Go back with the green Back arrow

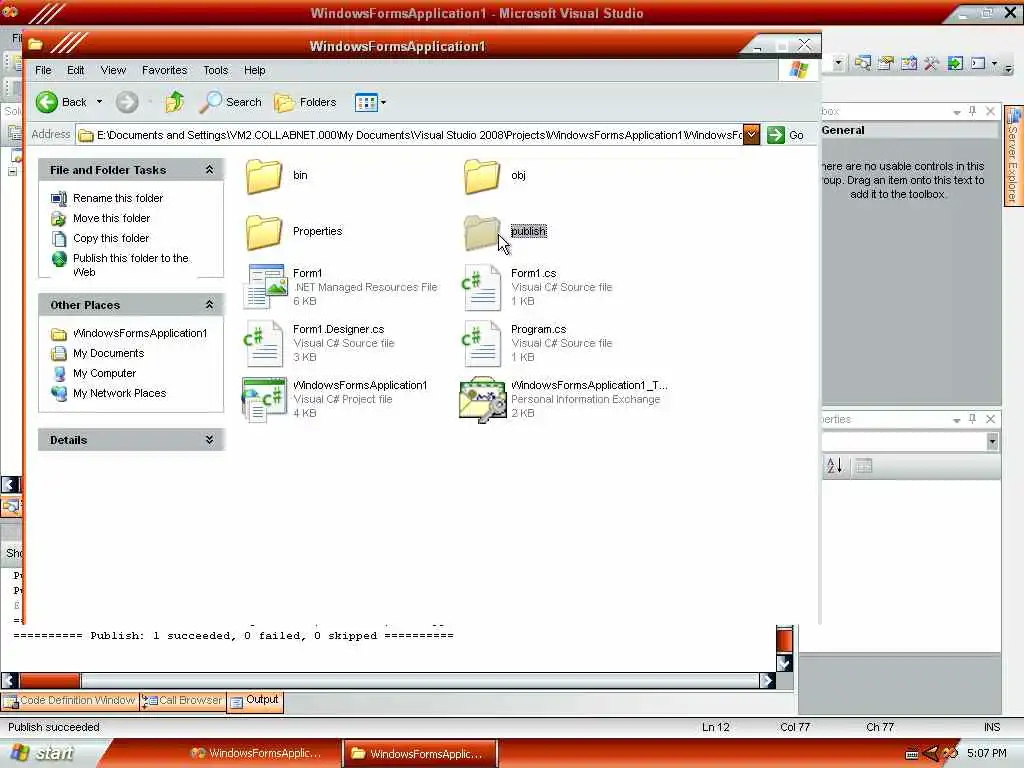click(47, 102)
